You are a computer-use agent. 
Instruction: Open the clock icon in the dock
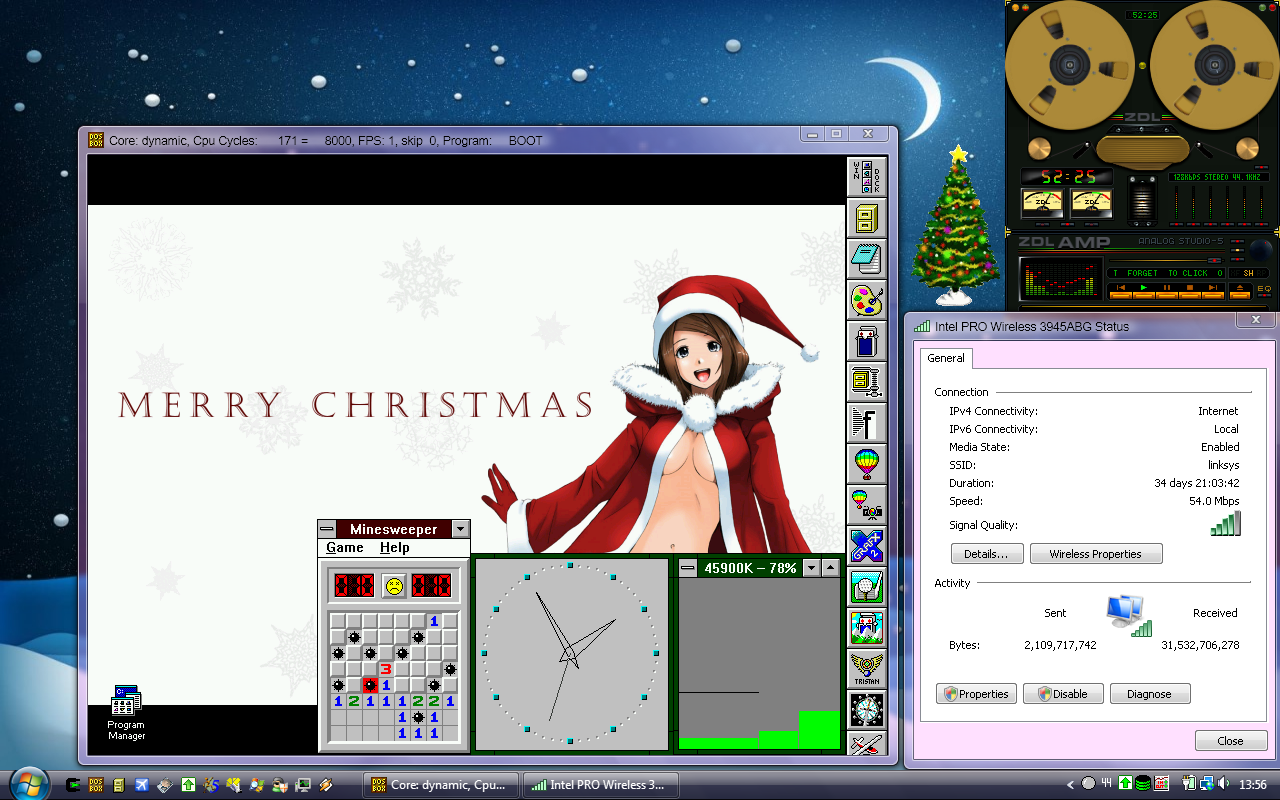867,710
